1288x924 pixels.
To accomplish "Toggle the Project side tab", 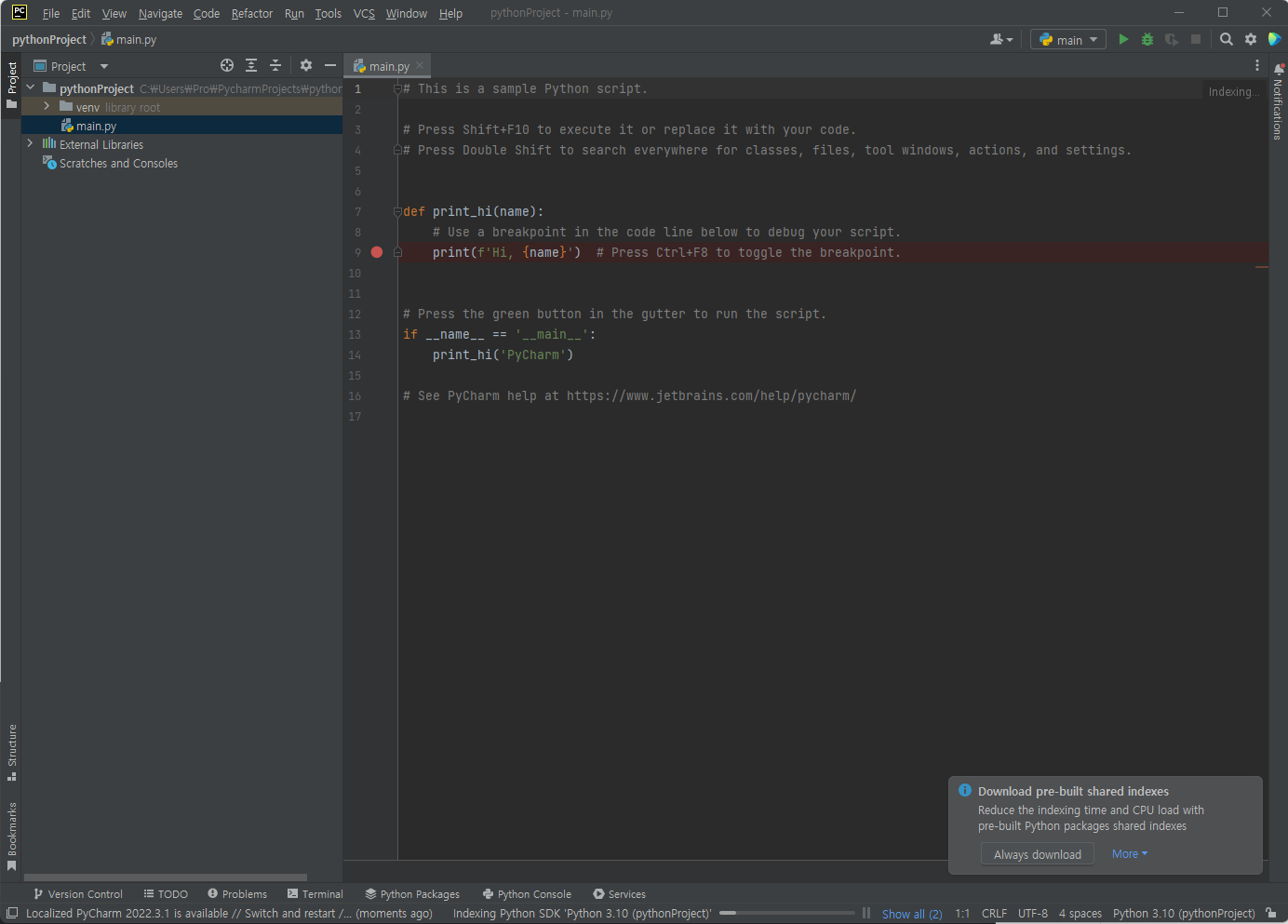I will [x=11, y=85].
